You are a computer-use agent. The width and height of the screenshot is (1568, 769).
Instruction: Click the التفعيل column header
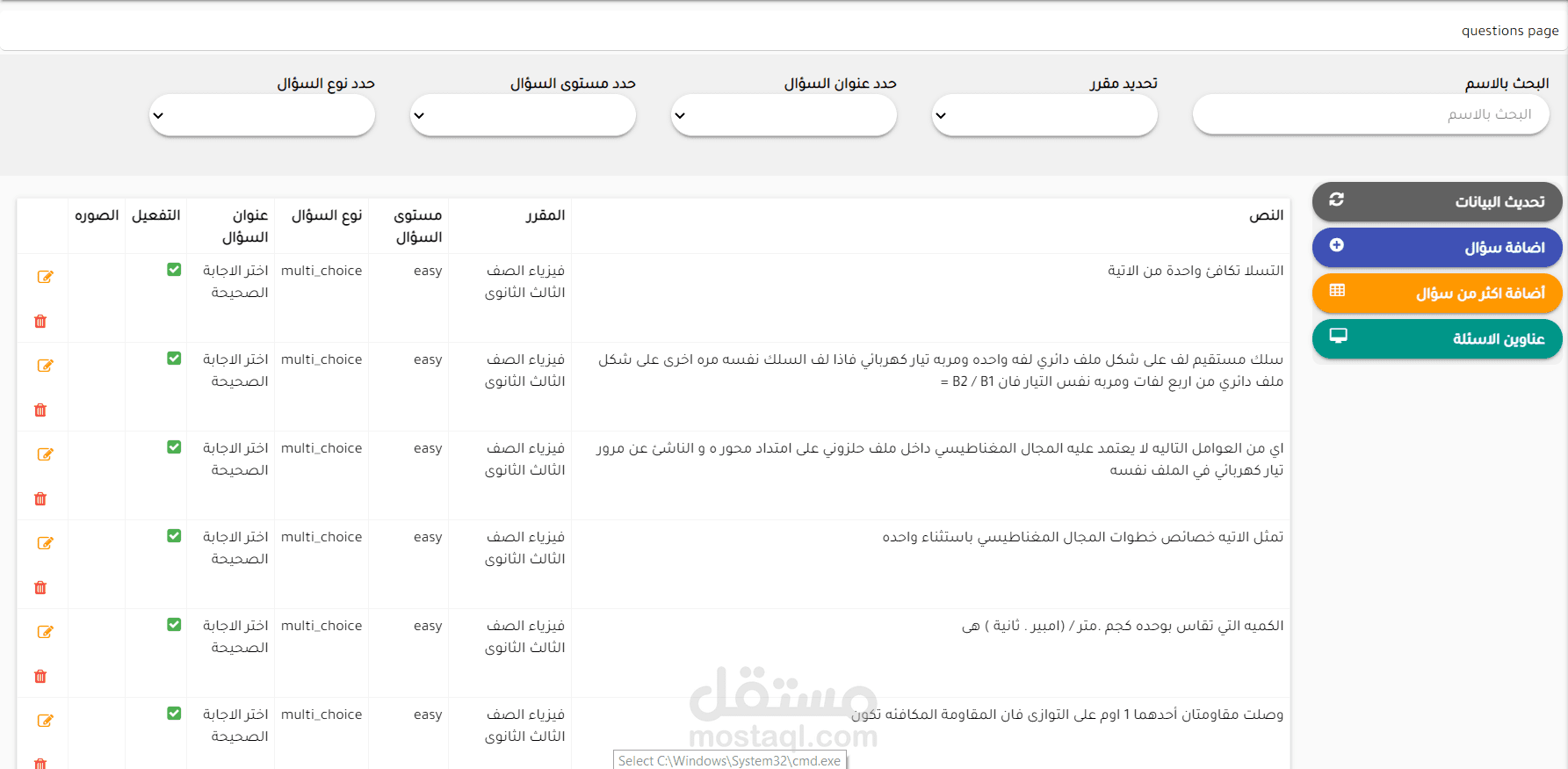click(x=155, y=215)
